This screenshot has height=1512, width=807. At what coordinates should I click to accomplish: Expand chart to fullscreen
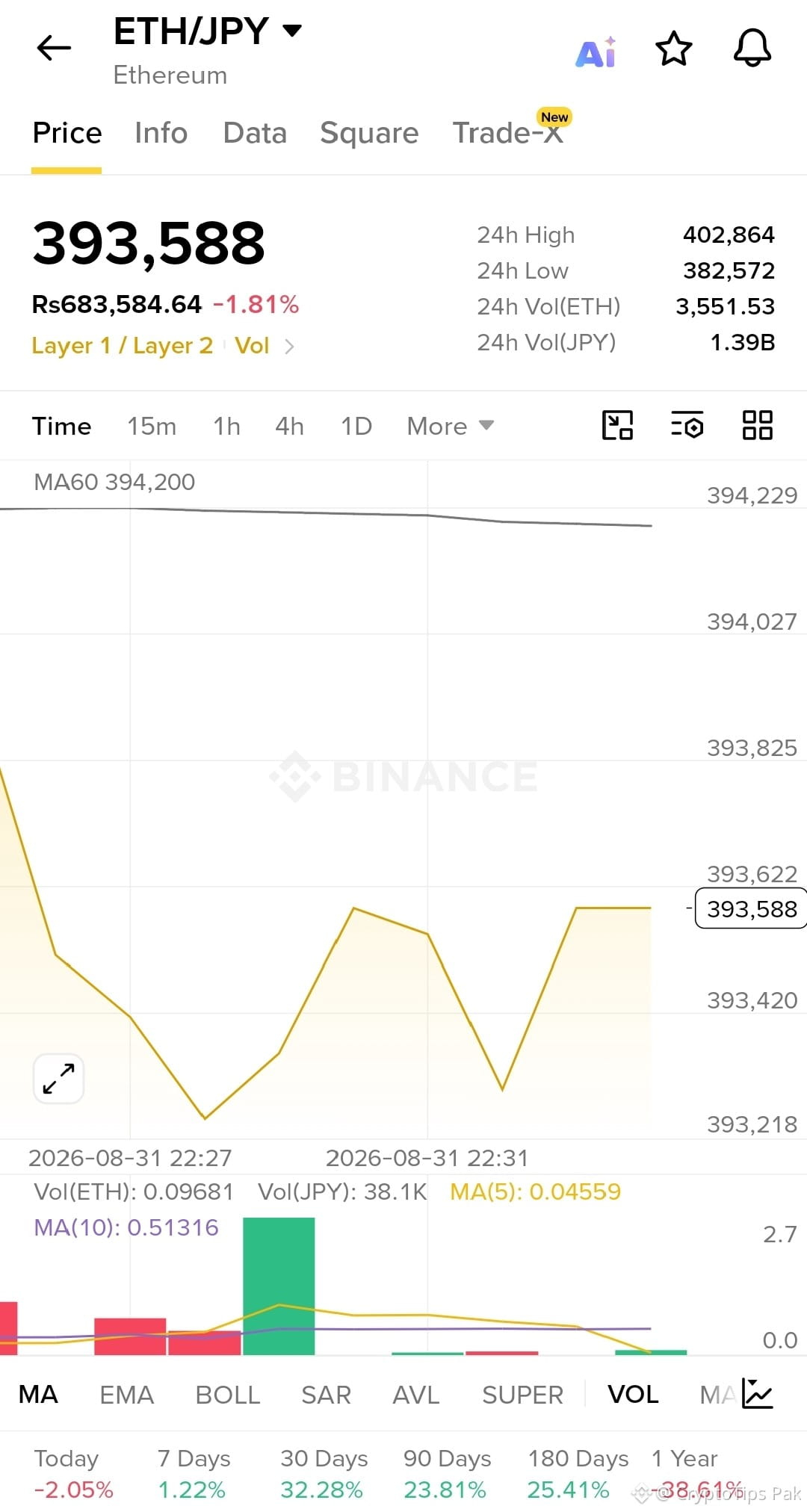point(58,1079)
